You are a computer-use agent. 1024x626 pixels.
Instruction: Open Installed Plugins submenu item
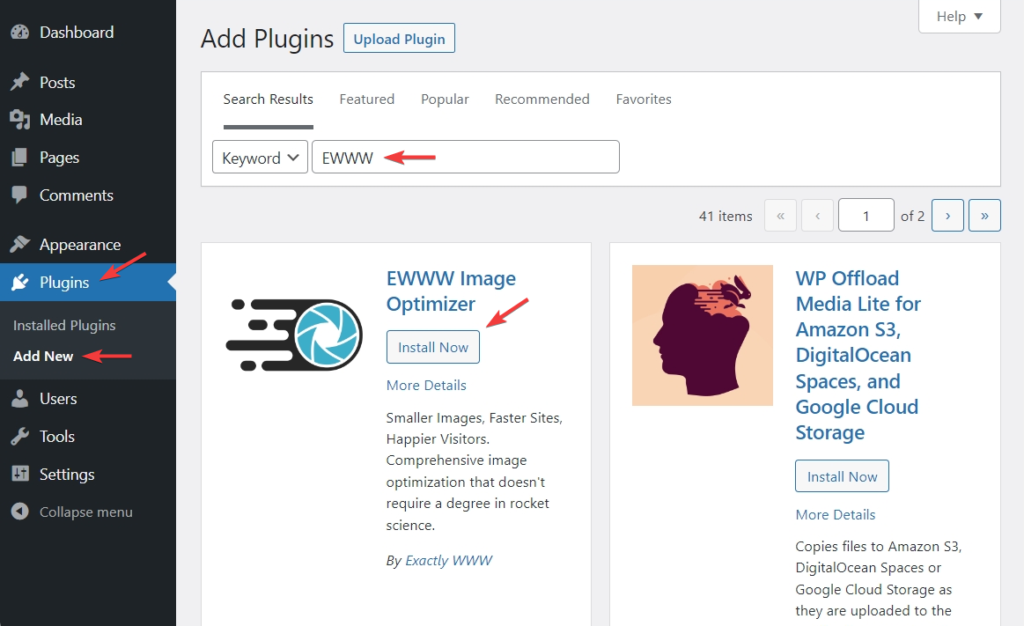click(65, 325)
